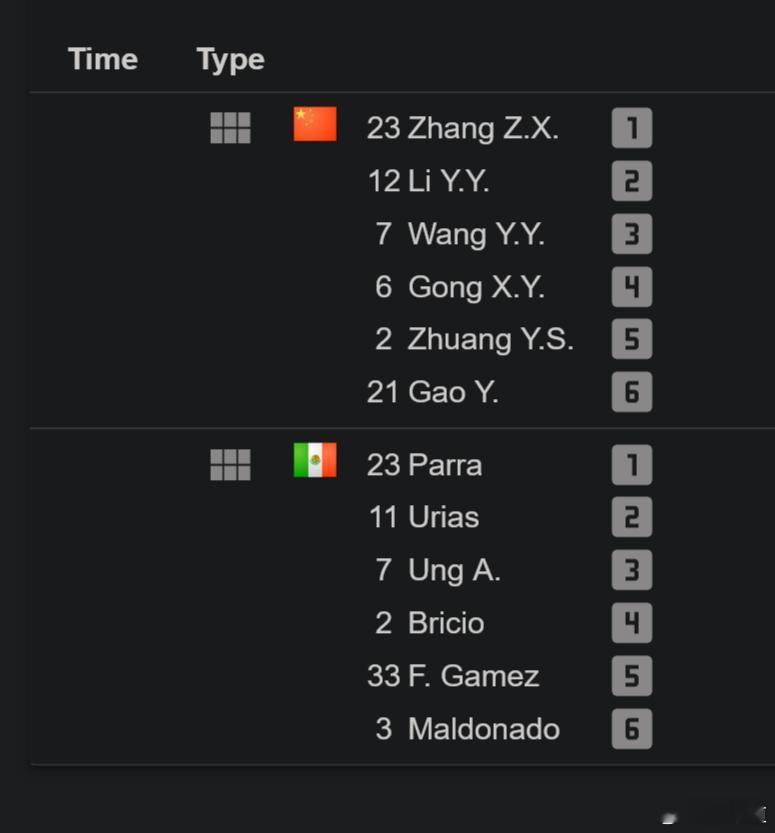775x833 pixels.
Task: Open player Parra
Action: click(x=424, y=465)
